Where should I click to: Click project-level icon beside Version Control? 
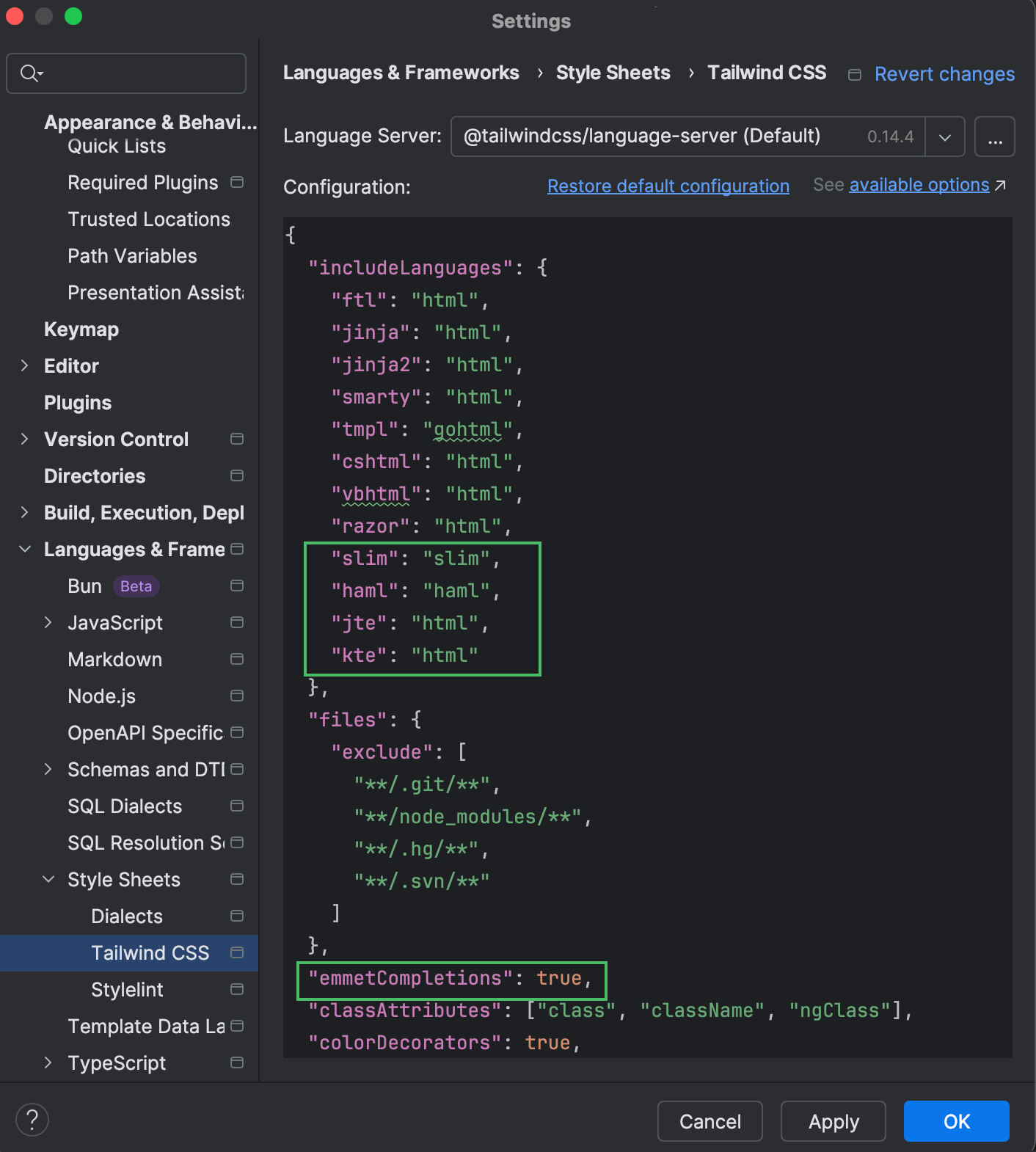pos(237,439)
